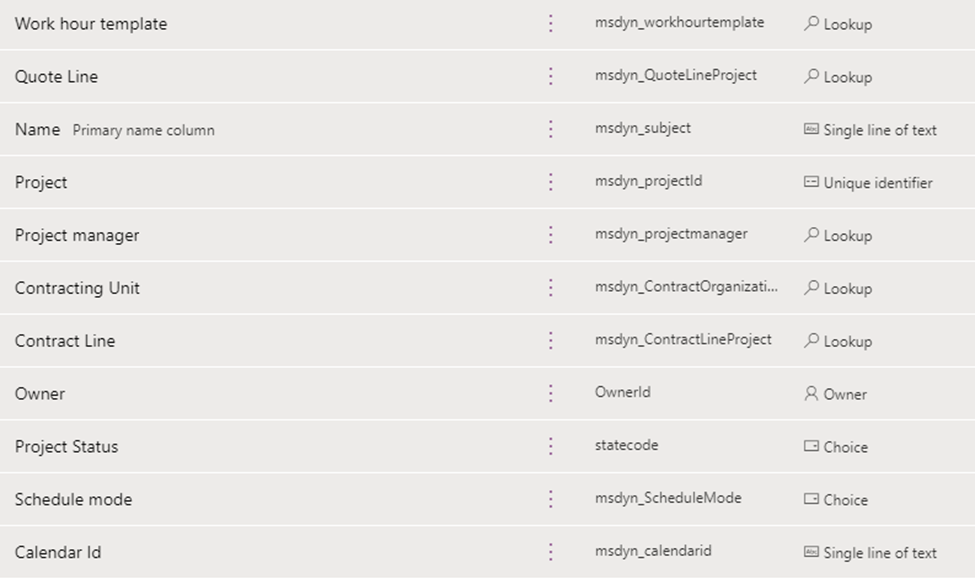Image resolution: width=975 pixels, height=579 pixels.
Task: Click the Contracting Unit column name
Action: pos(77,289)
